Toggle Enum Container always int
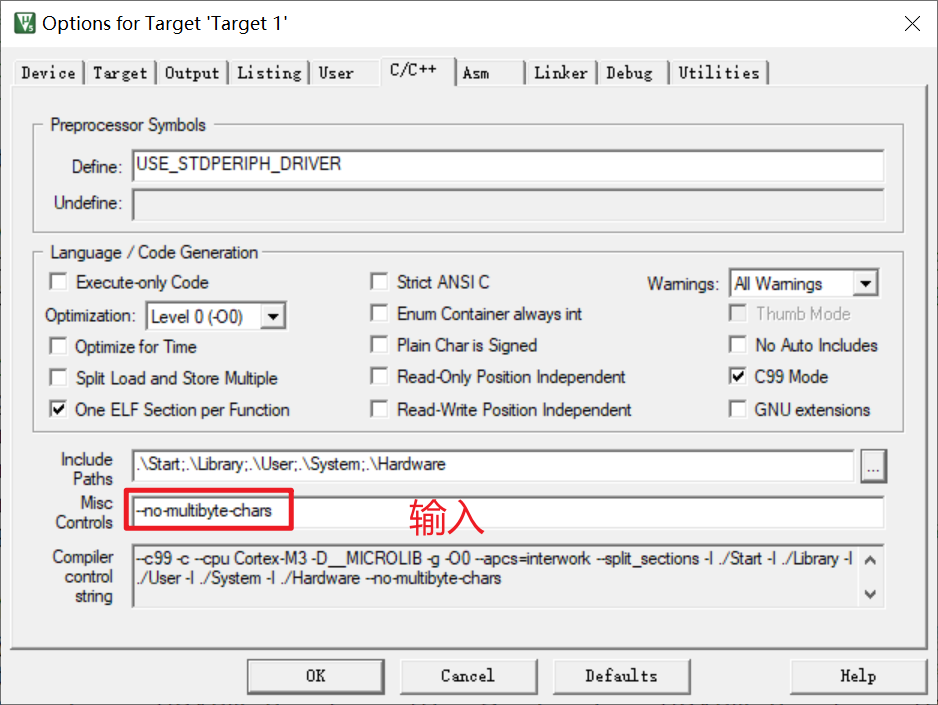The image size is (938, 705). [x=379, y=313]
